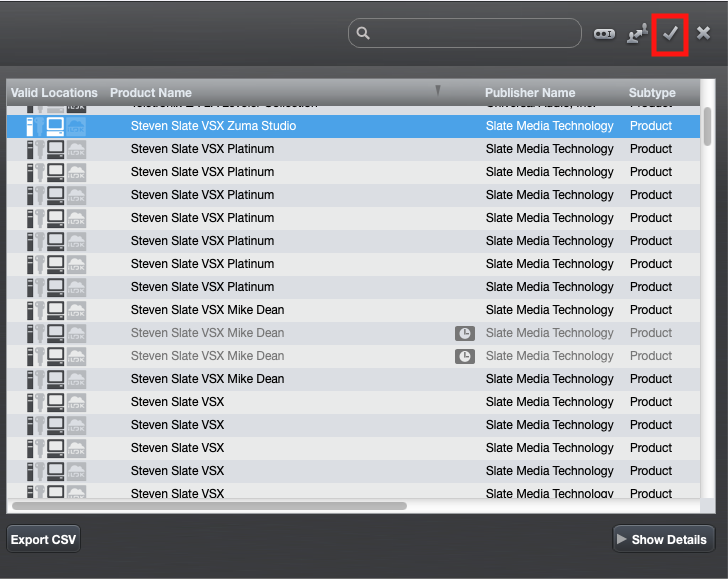The width and height of the screenshot is (728, 579).
Task: Expand the Show Details panel
Action: 663,539
